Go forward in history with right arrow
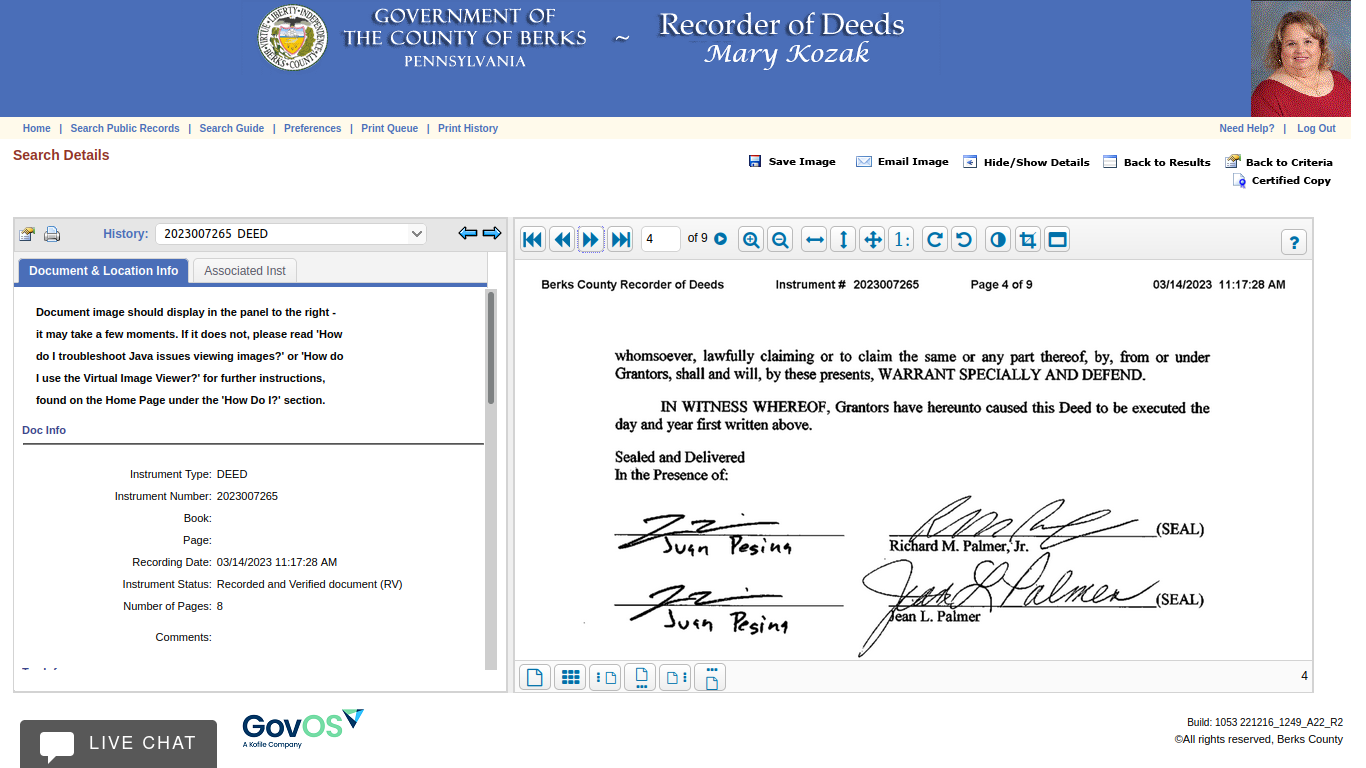Screen dimensions: 1366x768 pyautogui.click(x=492, y=233)
